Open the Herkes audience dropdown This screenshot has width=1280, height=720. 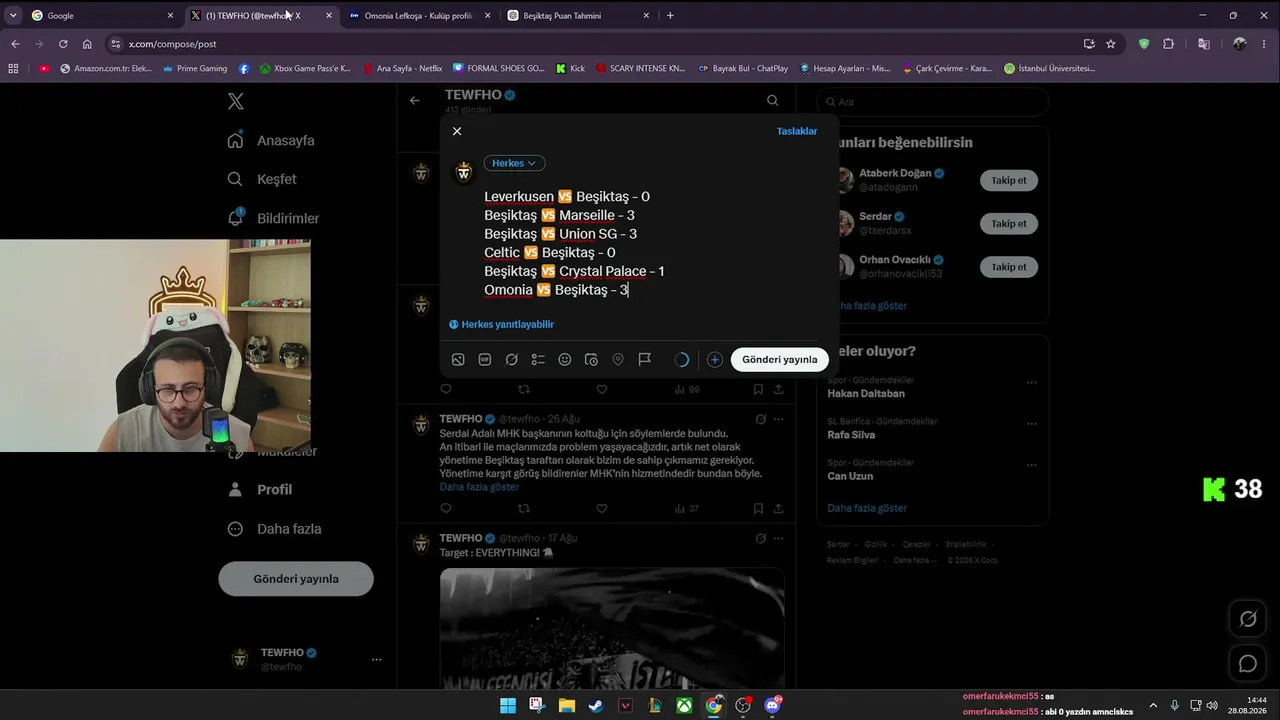point(514,163)
